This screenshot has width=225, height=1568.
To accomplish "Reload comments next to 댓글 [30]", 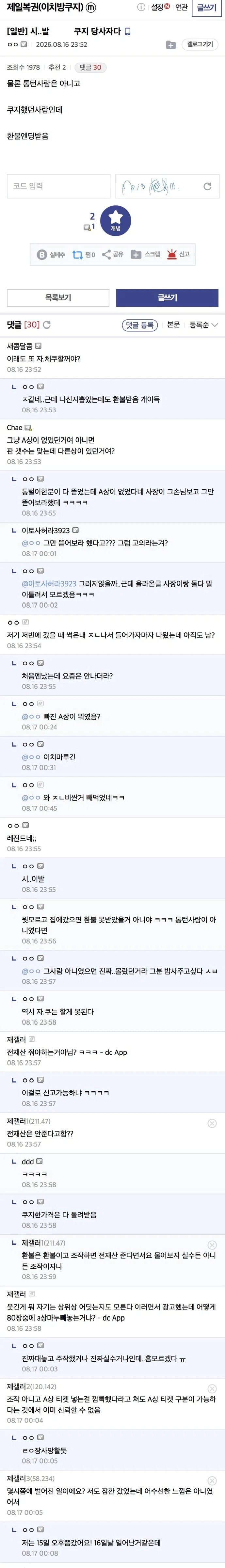I will [x=47, y=325].
